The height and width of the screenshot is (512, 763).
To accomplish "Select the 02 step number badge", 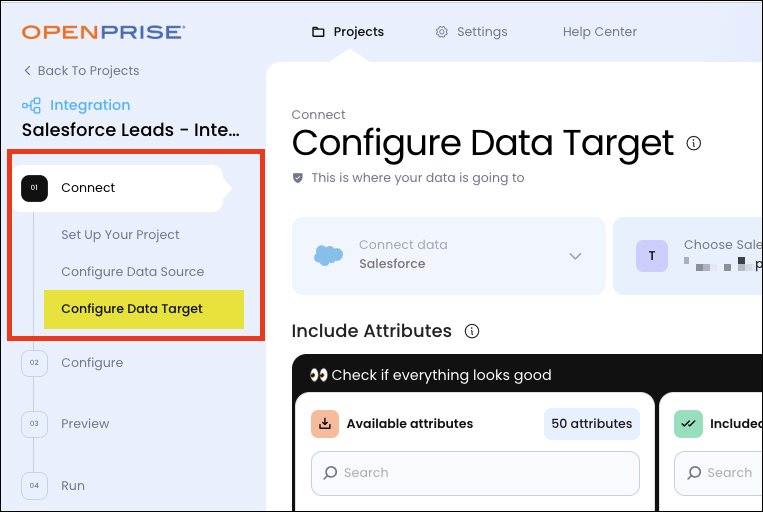I will 35,363.
